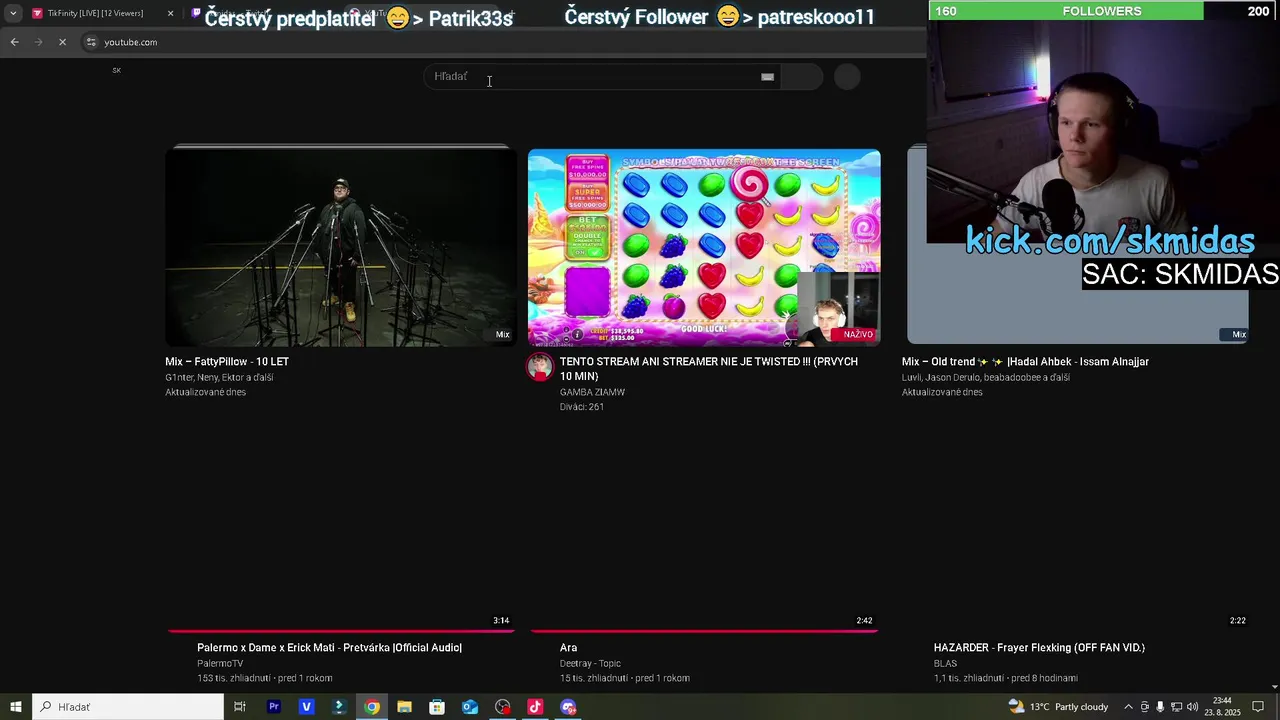The width and height of the screenshot is (1280, 720).
Task: Stop page loading with the X button
Action: coord(62,42)
